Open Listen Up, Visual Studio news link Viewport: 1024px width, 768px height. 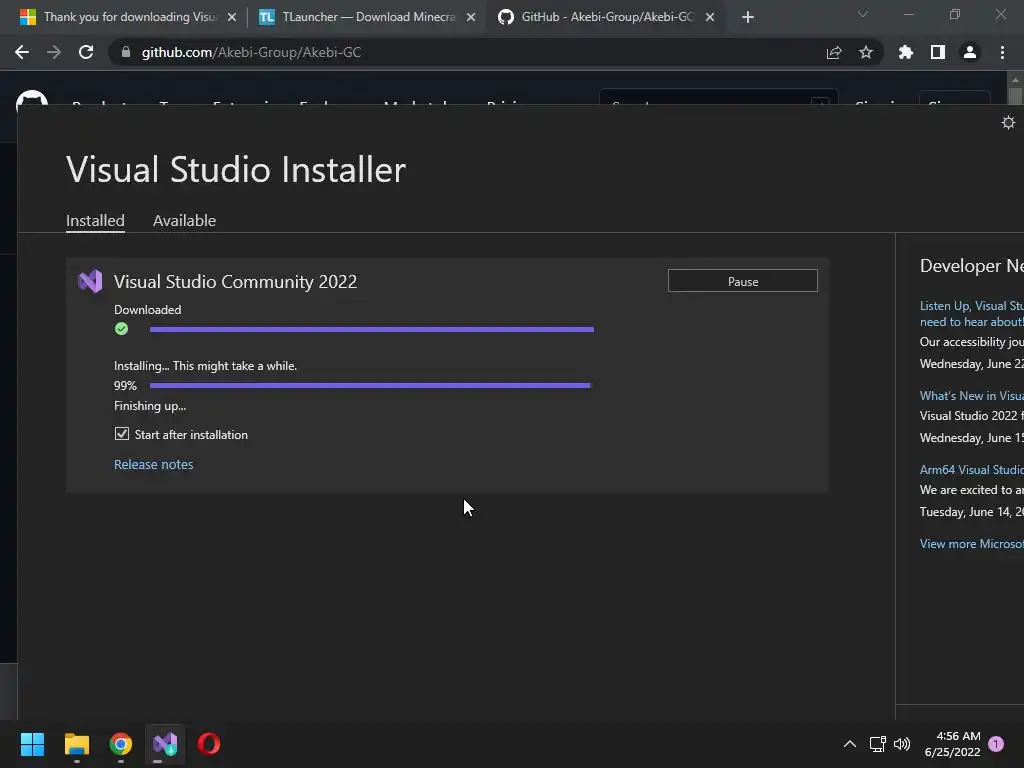[971, 313]
